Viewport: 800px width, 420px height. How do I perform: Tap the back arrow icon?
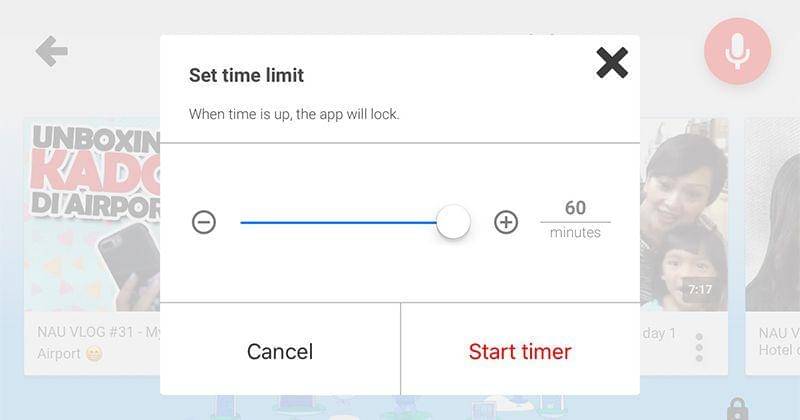(x=51, y=51)
